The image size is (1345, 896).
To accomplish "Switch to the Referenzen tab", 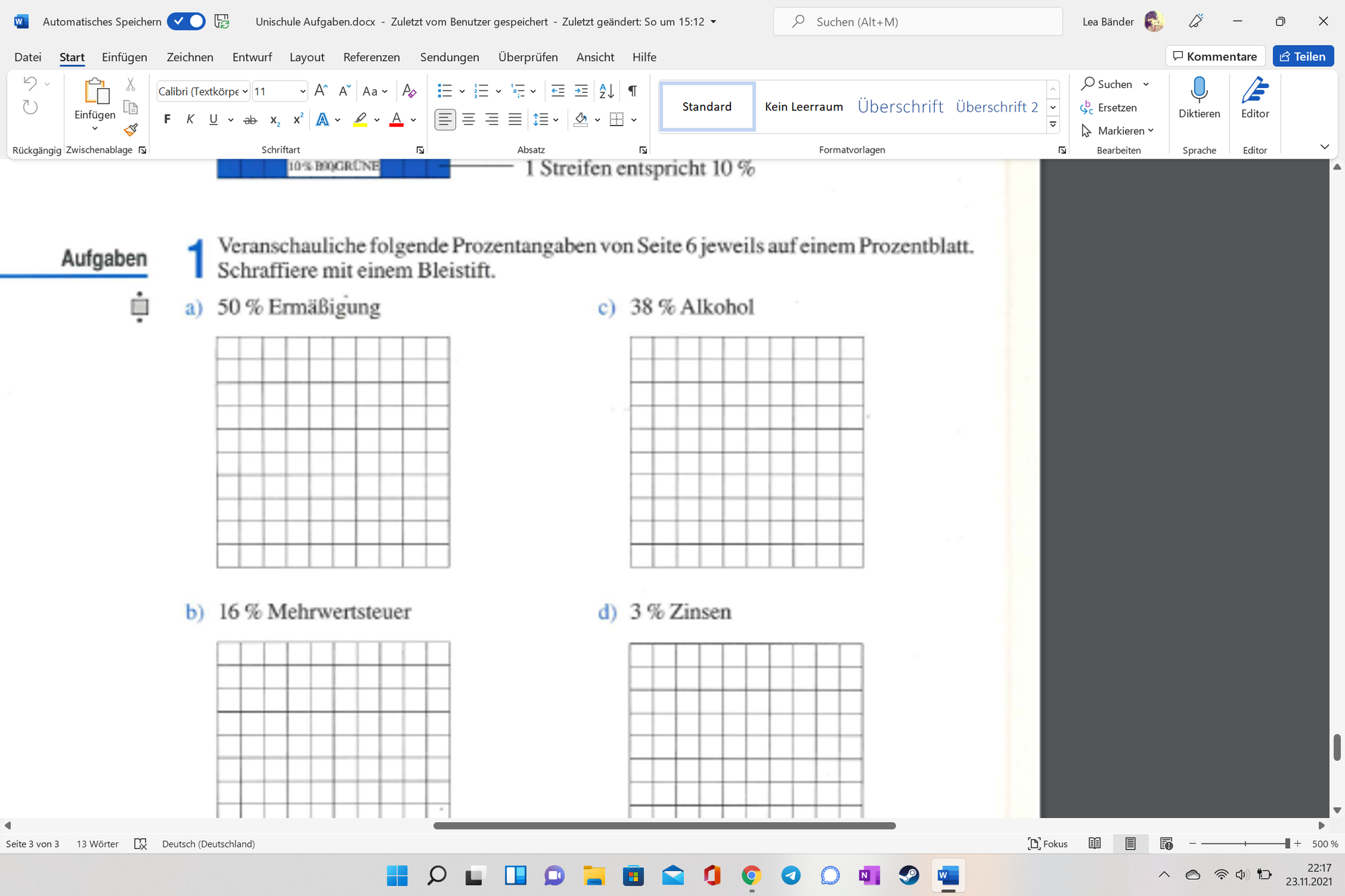I will (x=371, y=57).
